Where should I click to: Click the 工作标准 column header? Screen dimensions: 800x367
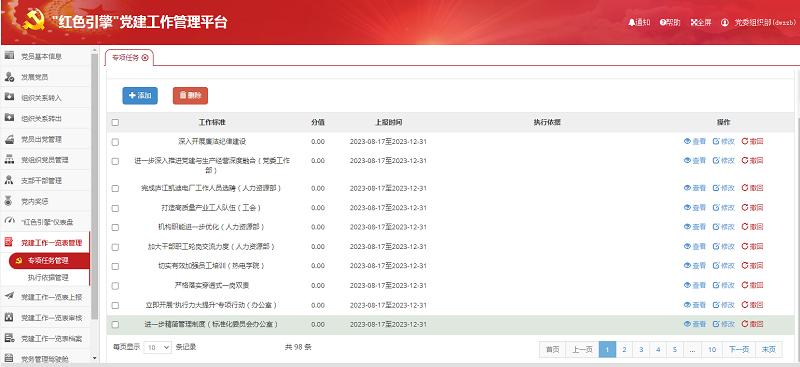[212, 123]
